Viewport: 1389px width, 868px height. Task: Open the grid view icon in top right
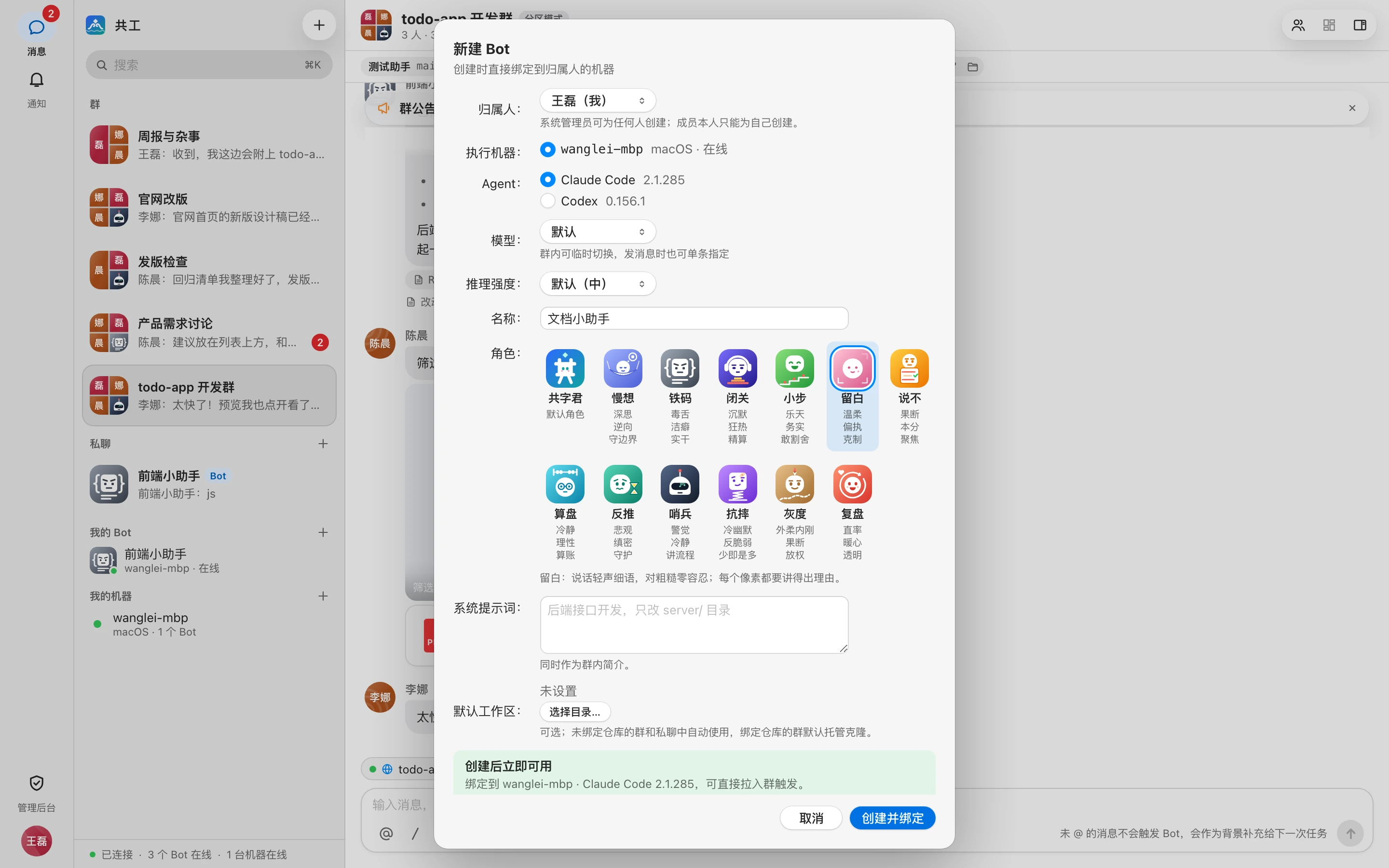pyautogui.click(x=1329, y=25)
